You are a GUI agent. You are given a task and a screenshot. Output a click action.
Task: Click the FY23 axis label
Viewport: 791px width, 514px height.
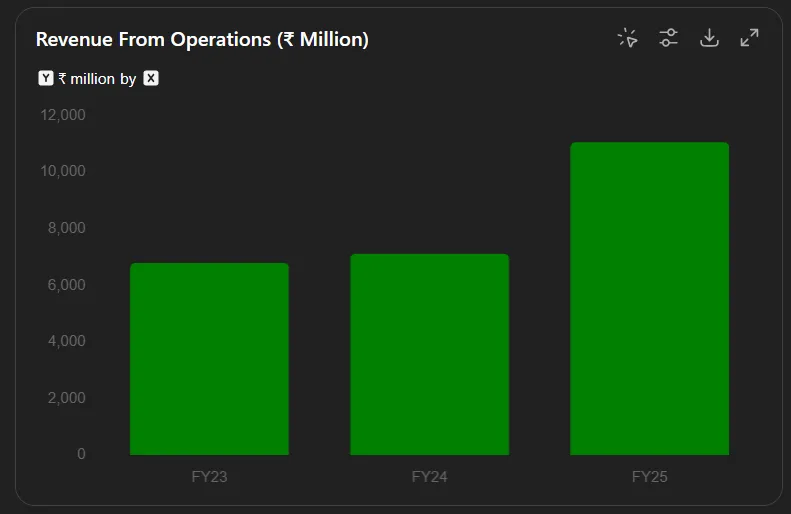click(x=209, y=477)
